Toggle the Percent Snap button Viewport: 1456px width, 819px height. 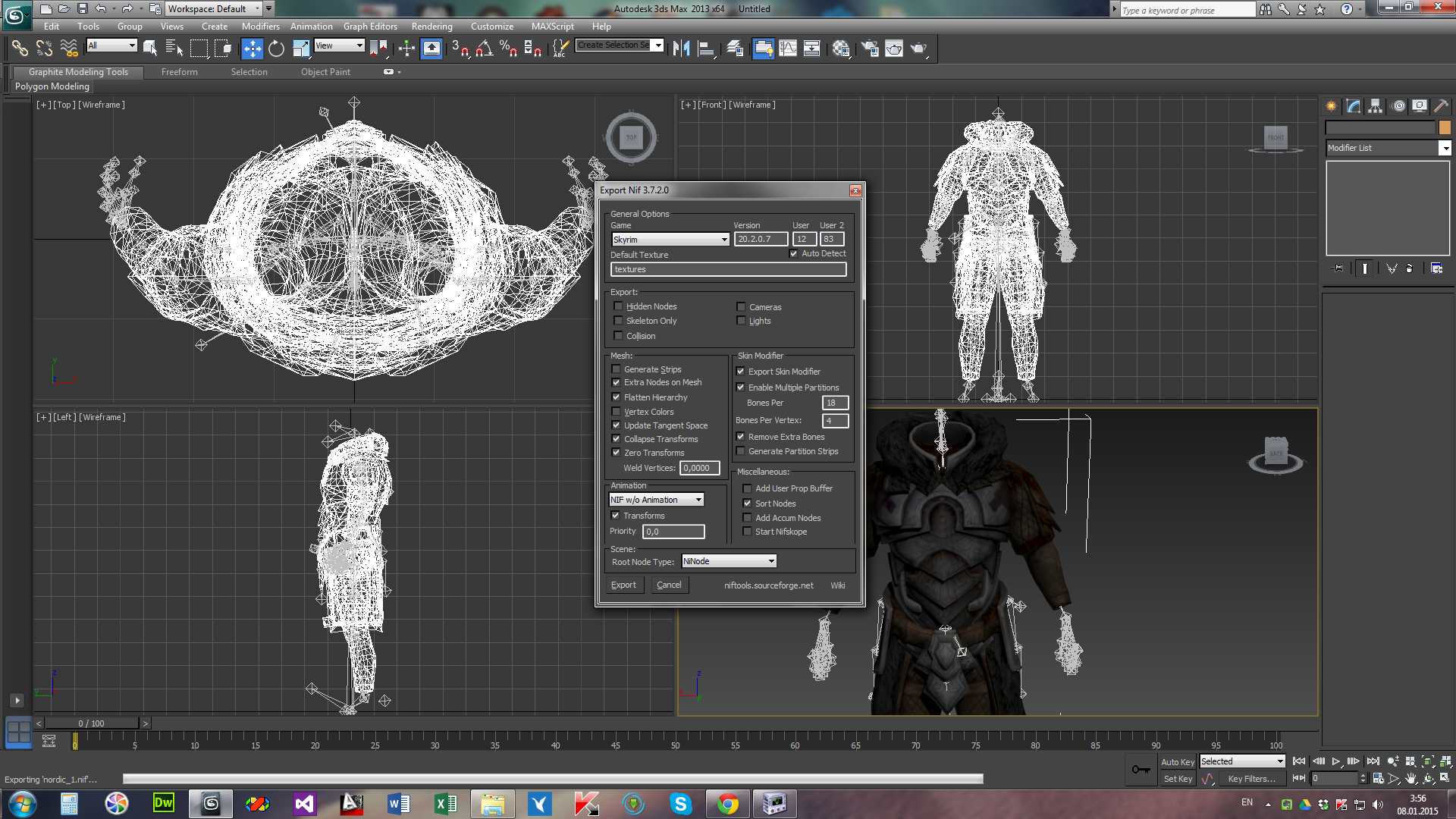pyautogui.click(x=508, y=49)
